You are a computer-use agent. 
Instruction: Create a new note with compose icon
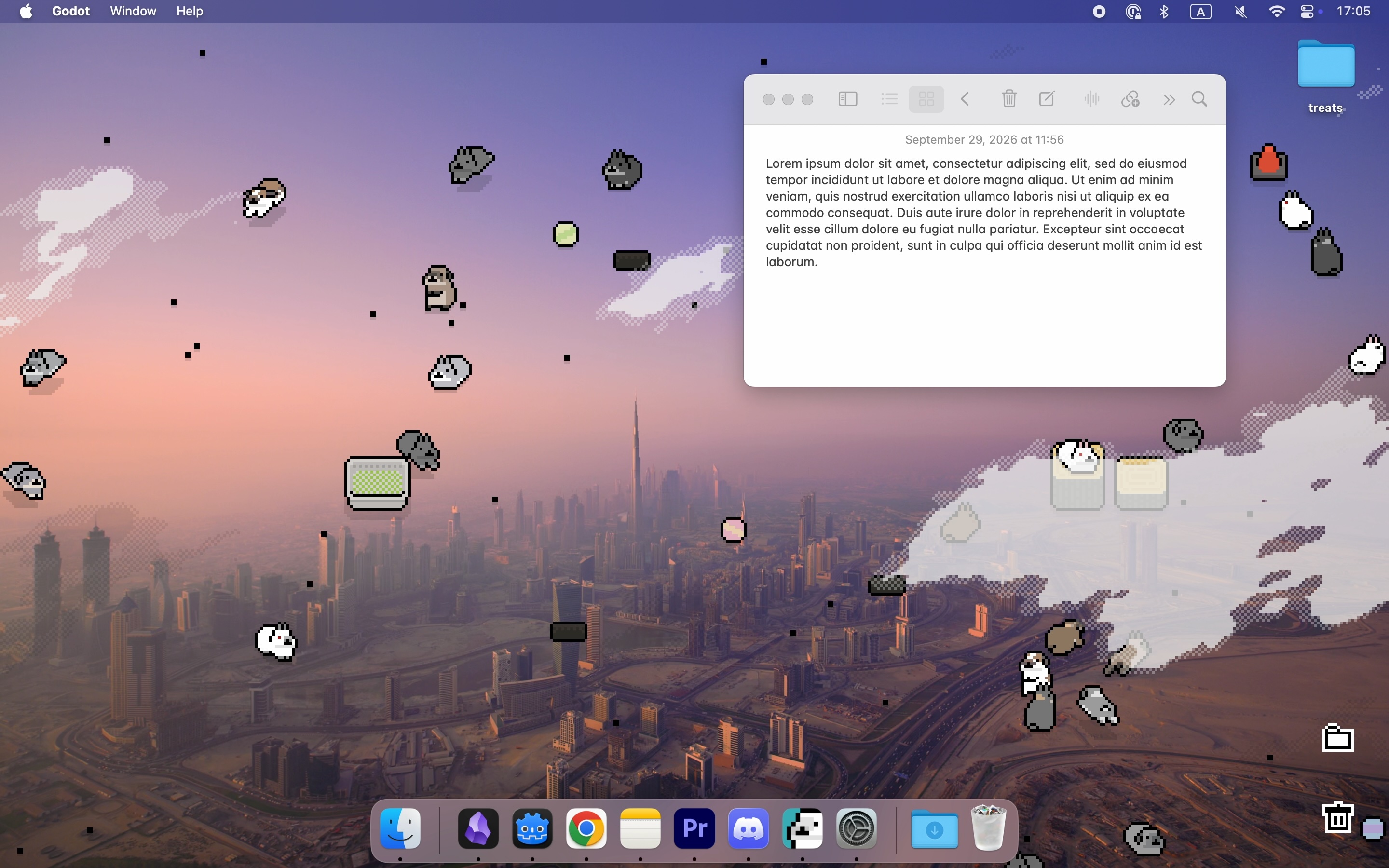pyautogui.click(x=1047, y=99)
